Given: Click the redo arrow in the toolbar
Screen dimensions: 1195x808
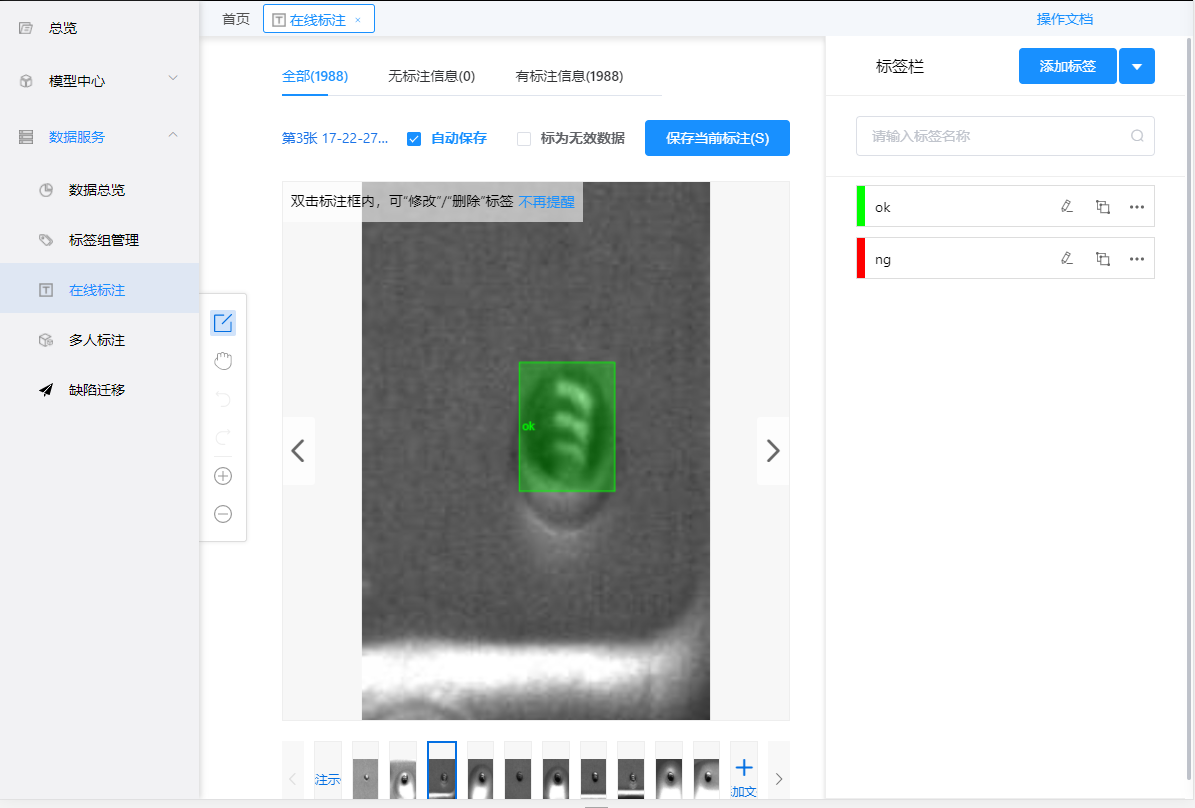Looking at the screenshot, I should coord(223,437).
